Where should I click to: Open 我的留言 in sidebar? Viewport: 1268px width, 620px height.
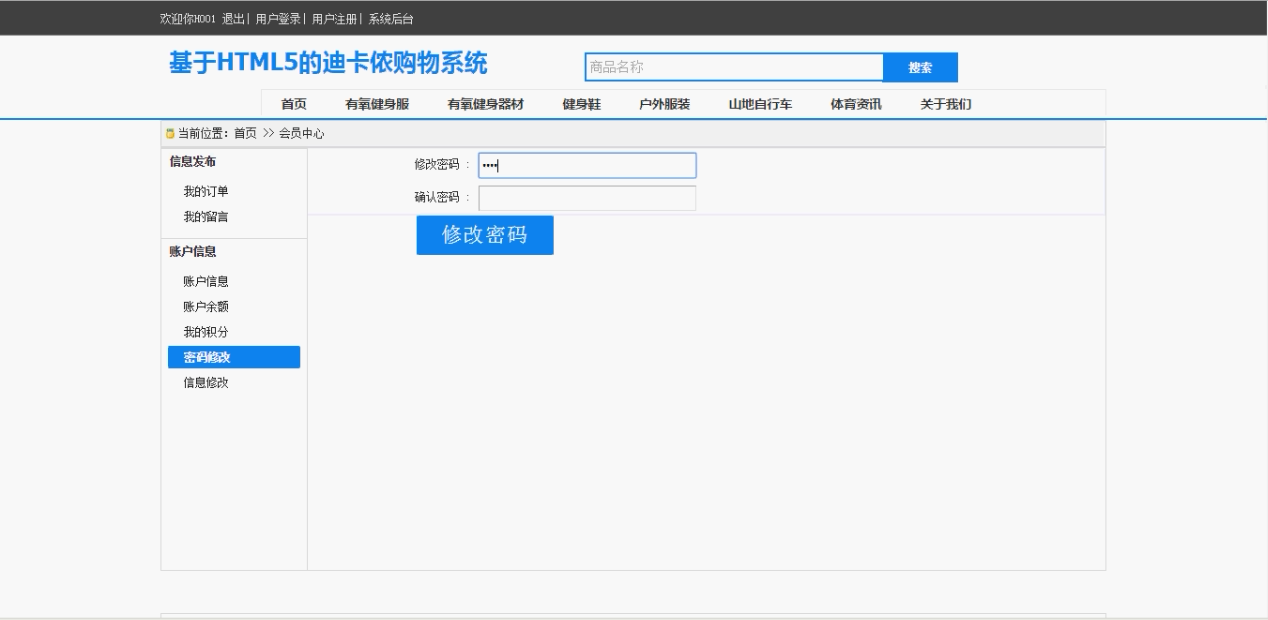coord(206,217)
